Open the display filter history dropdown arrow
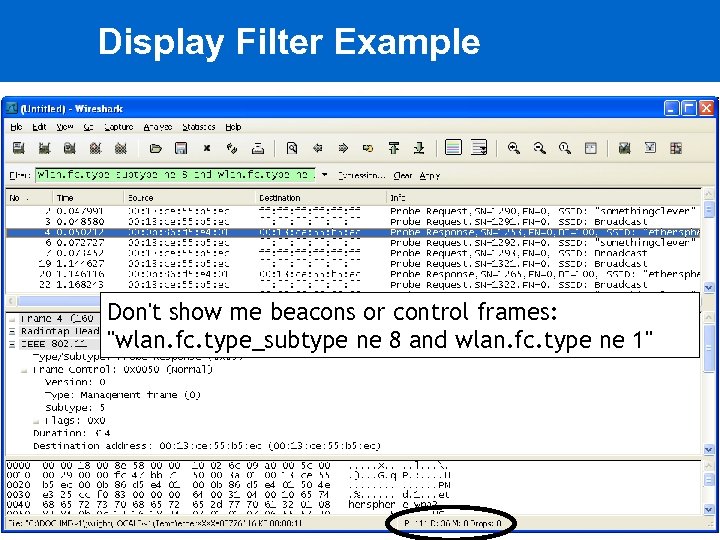 pyautogui.click(x=324, y=175)
